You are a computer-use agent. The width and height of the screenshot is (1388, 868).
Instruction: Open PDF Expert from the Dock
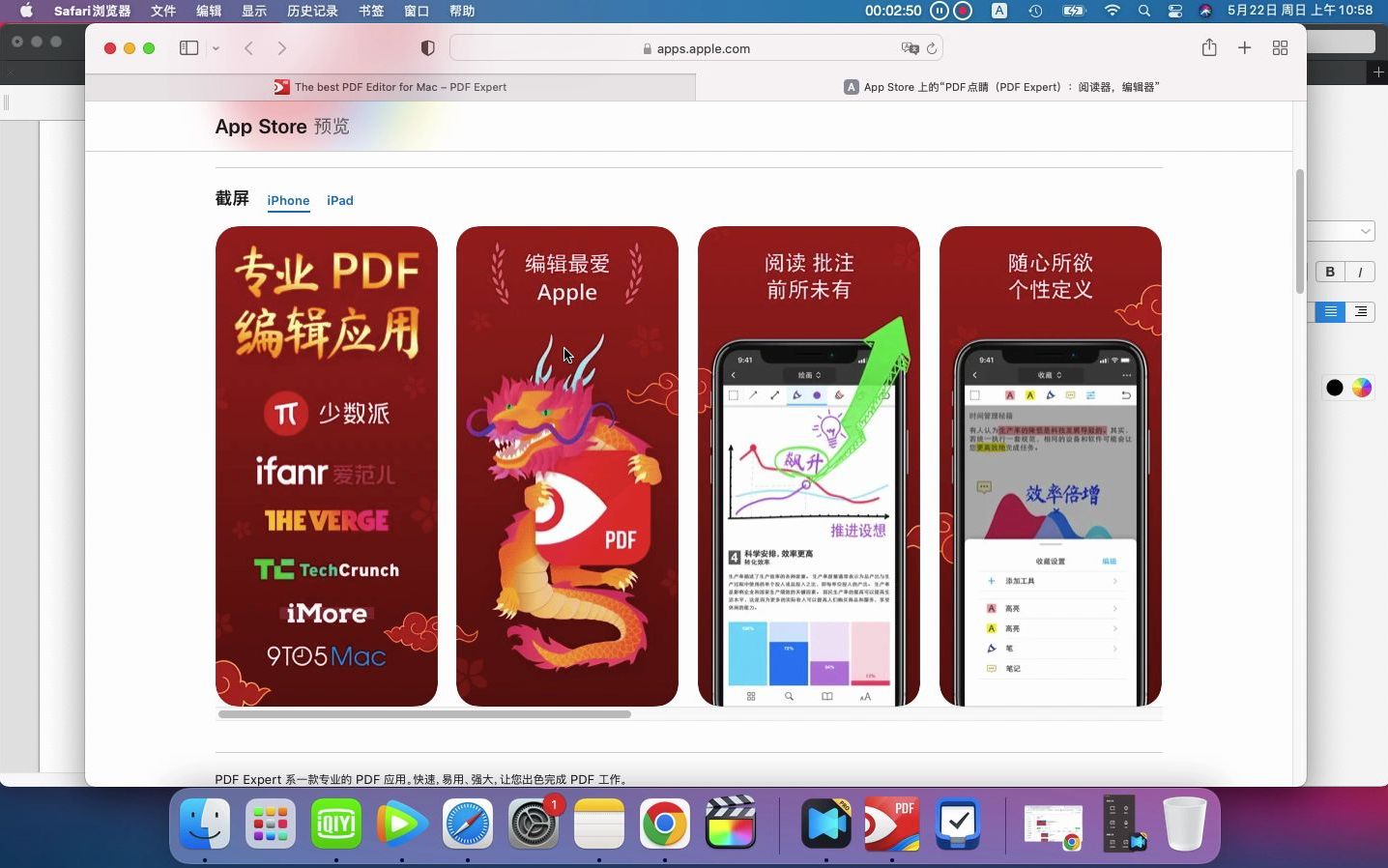pos(891,824)
